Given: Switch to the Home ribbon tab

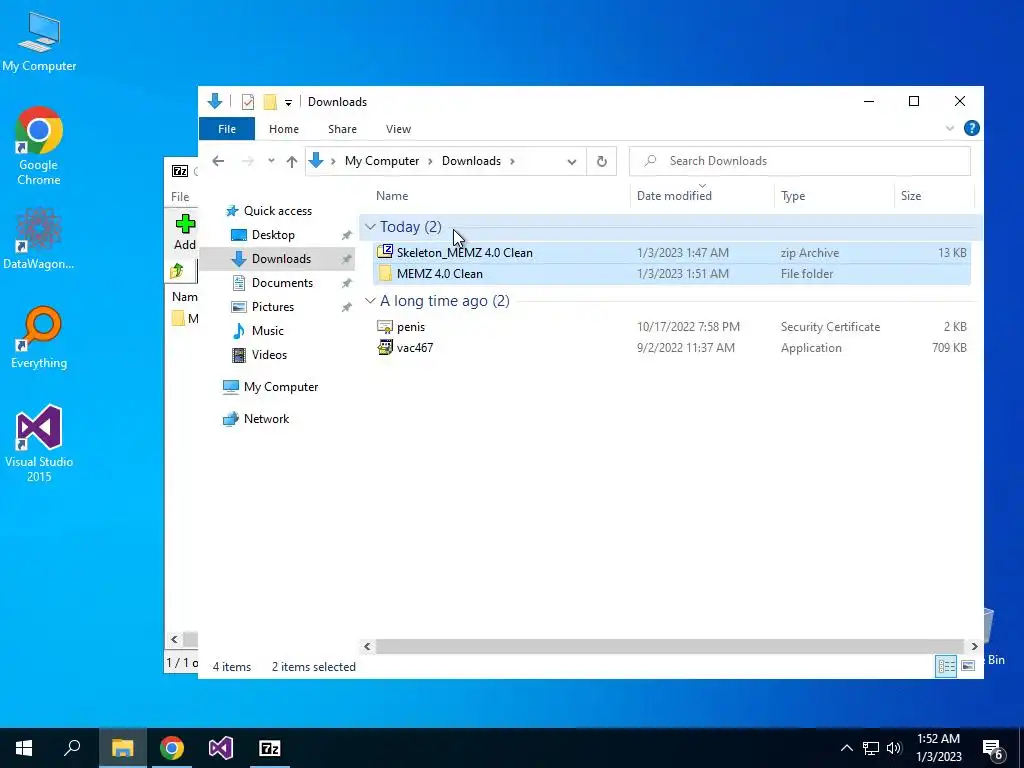Looking at the screenshot, I should point(283,129).
